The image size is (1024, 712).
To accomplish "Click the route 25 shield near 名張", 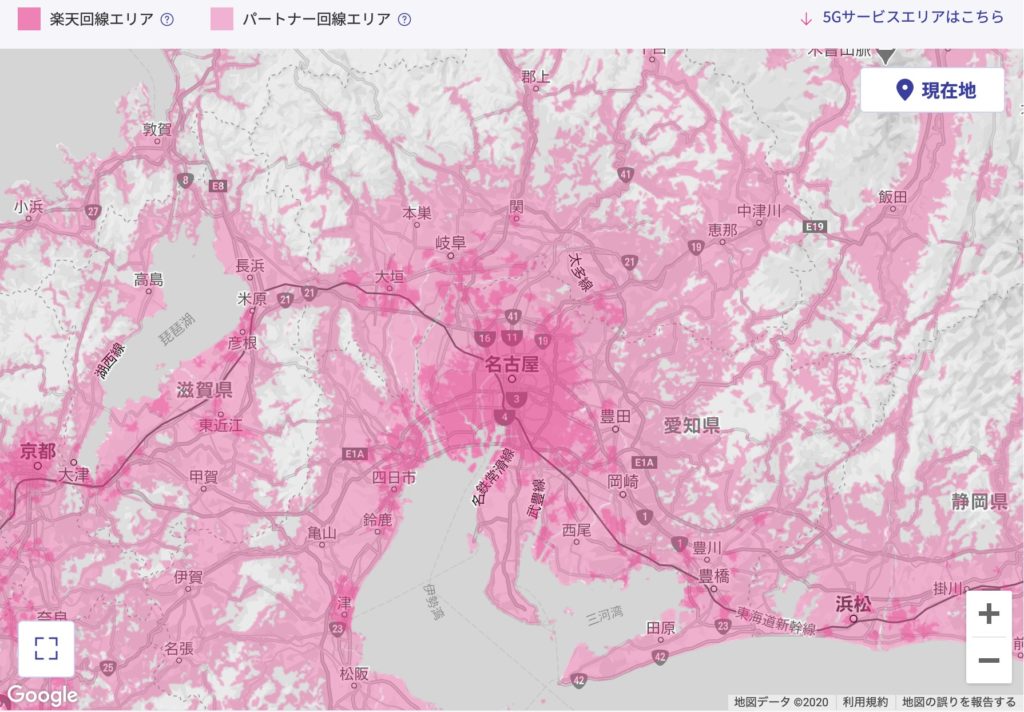I will click(x=108, y=668).
